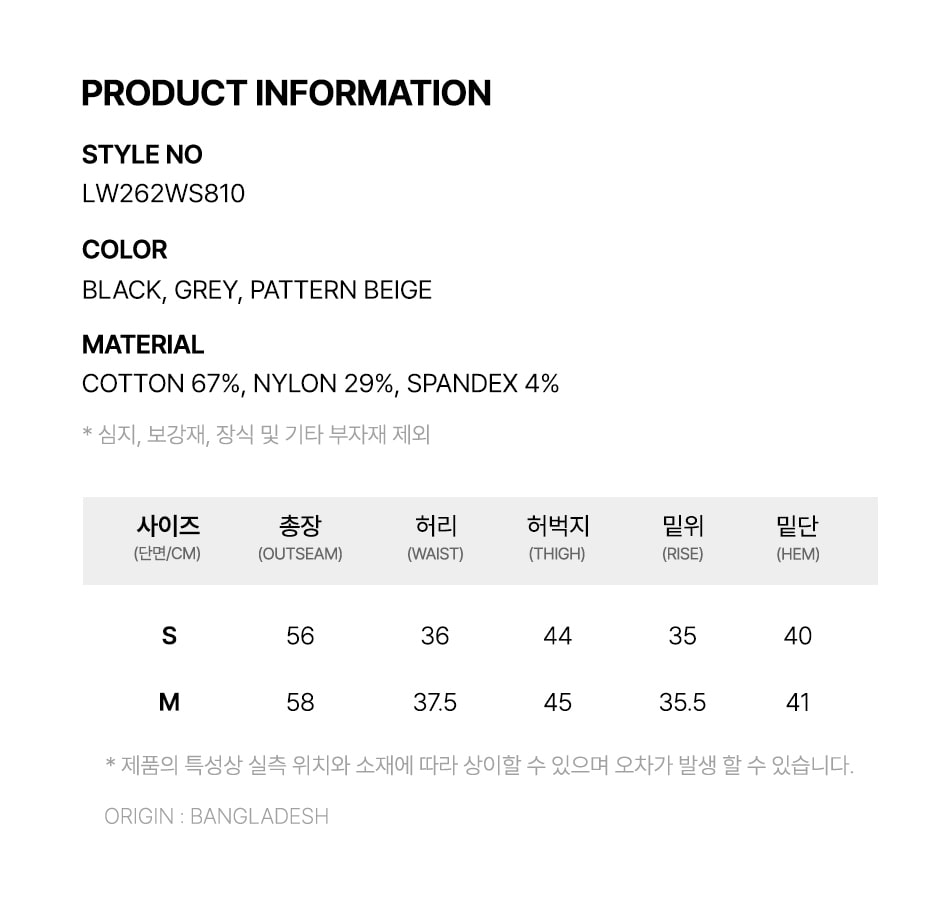Click the 허벅지 THIGH column header
950x903 pixels.
click(557, 537)
